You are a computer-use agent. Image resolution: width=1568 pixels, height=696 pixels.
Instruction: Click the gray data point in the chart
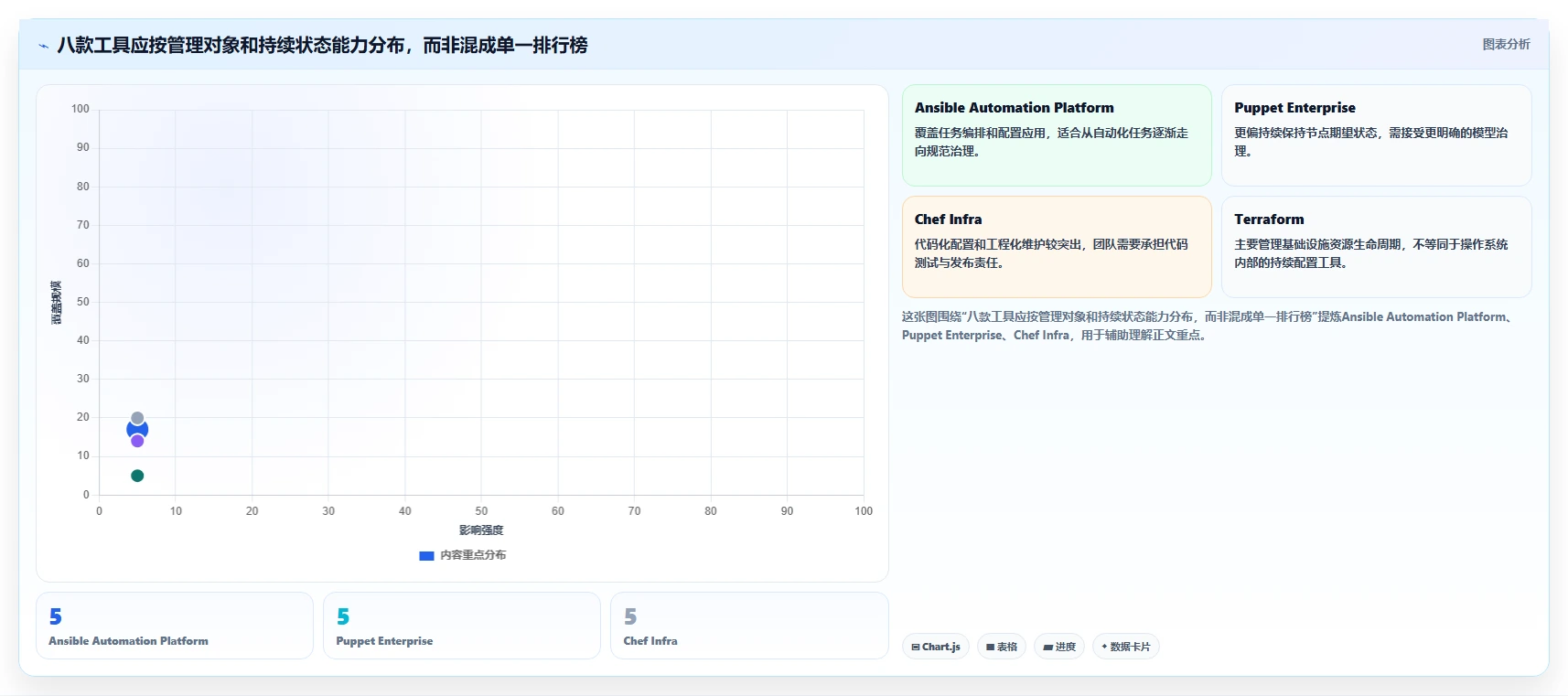(137, 418)
